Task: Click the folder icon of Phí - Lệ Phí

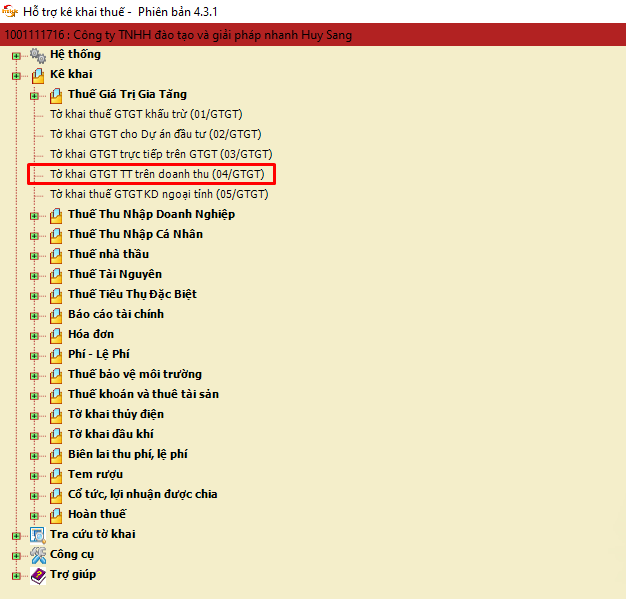Action: pyautogui.click(x=56, y=355)
